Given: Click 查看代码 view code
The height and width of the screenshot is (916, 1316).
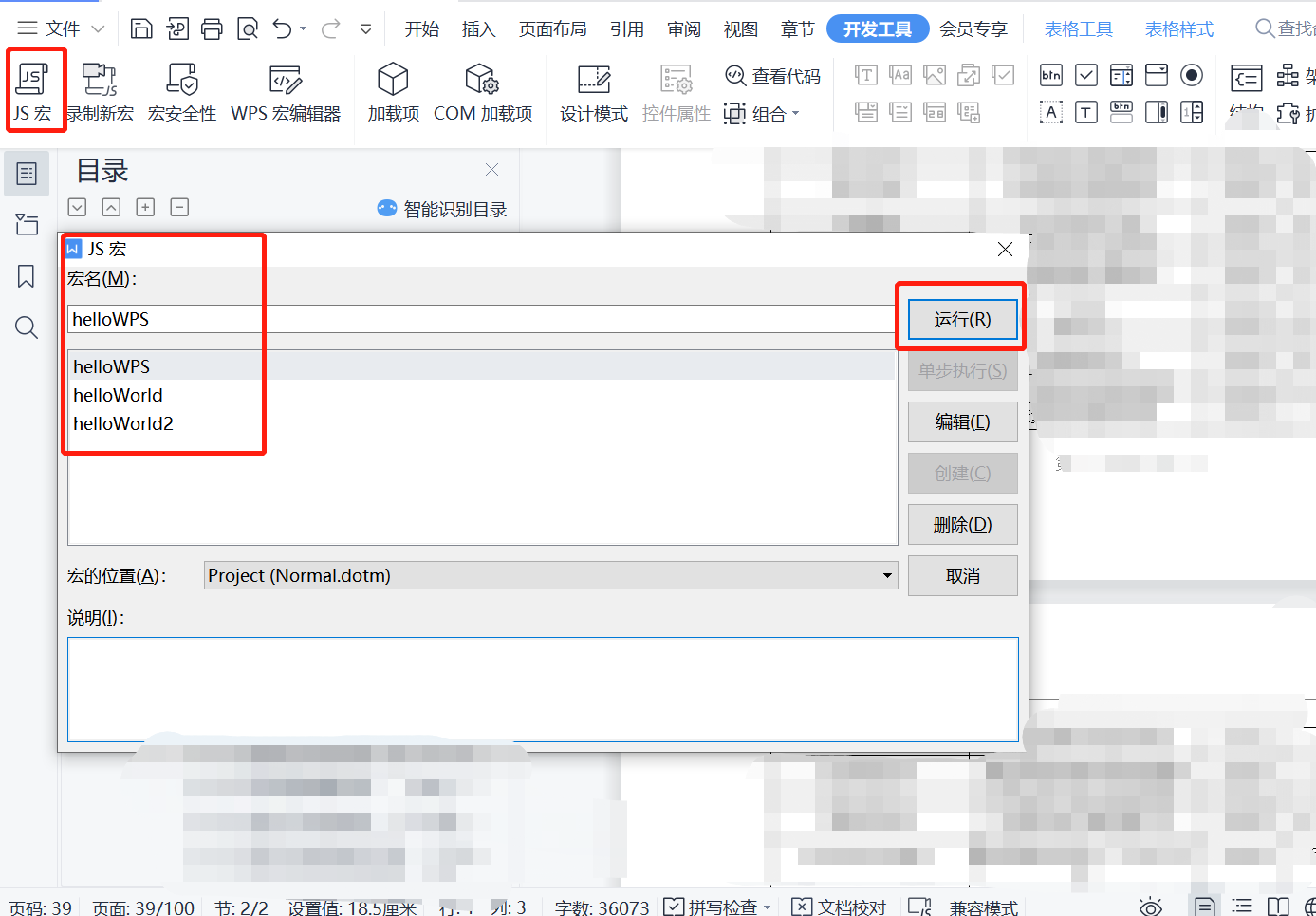Looking at the screenshot, I should click(772, 76).
